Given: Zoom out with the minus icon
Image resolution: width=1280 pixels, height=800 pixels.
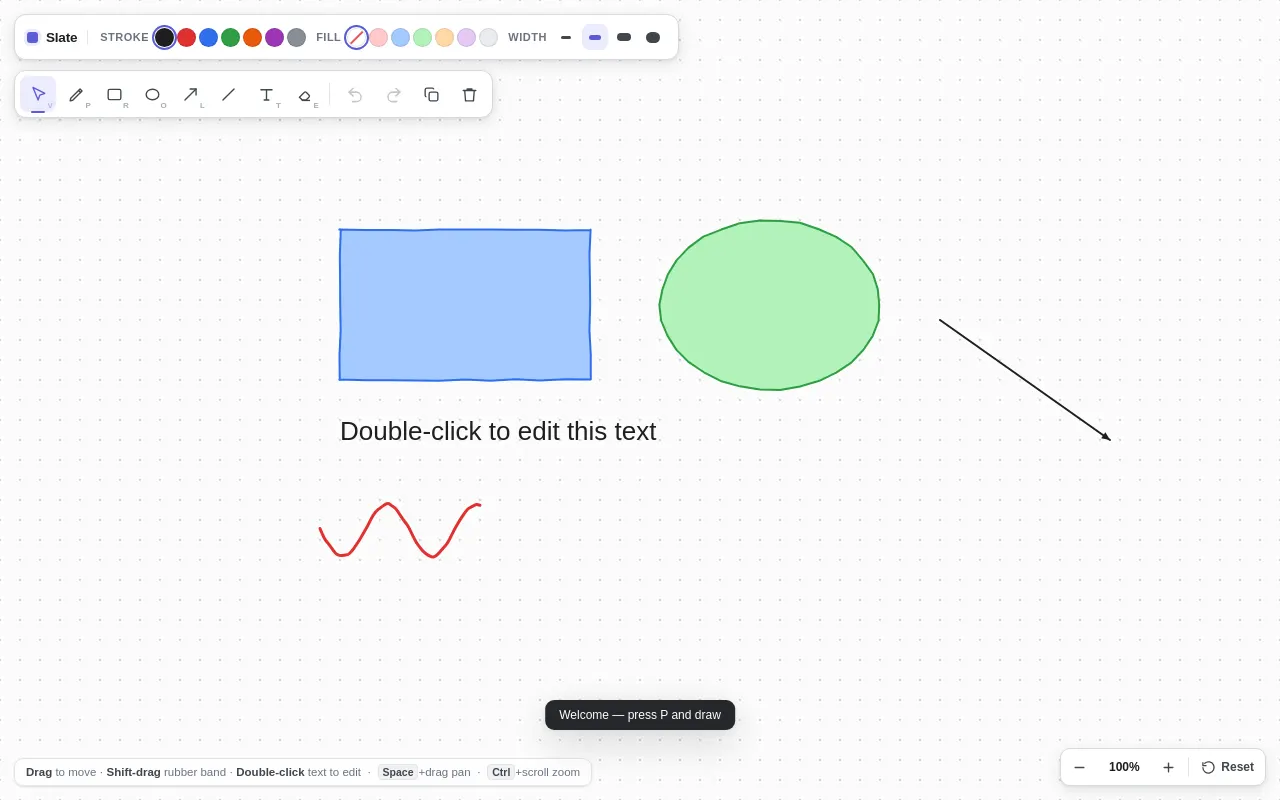Looking at the screenshot, I should 1079,767.
